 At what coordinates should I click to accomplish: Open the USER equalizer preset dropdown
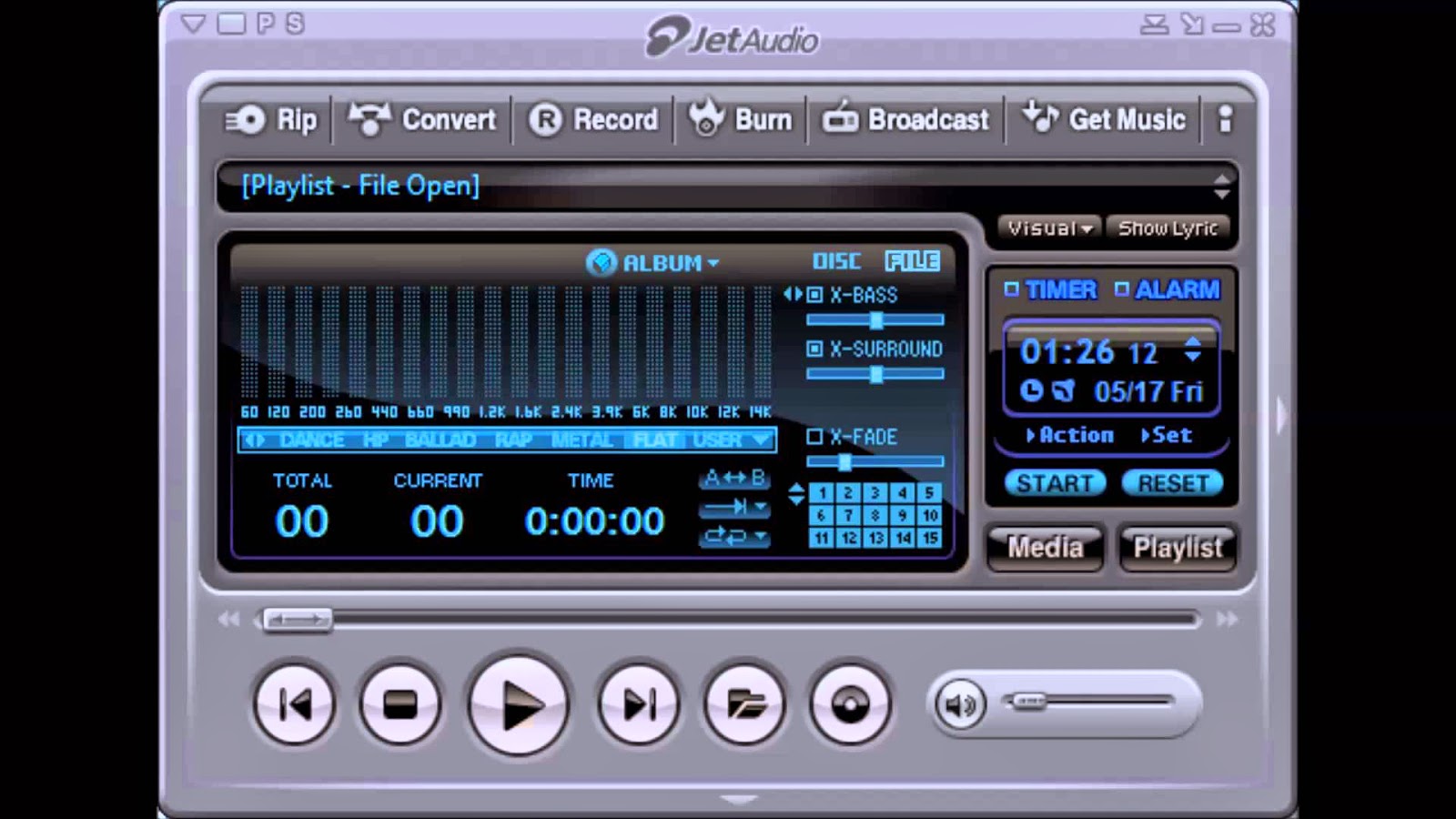tap(761, 440)
